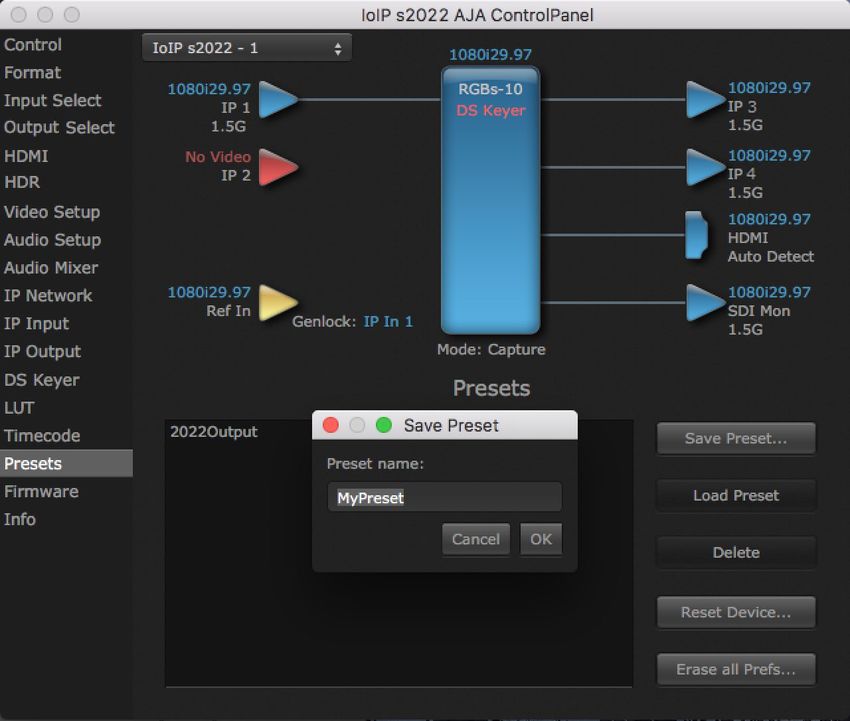850x721 pixels.
Task: Open IP Output settings in sidebar
Action: [x=42, y=351]
